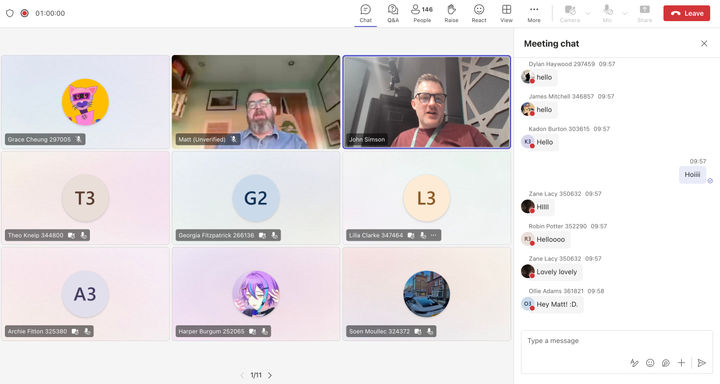This screenshot has width=720, height=384.
Task: Open options on Lilia Clarke's tile
Action: (x=434, y=235)
